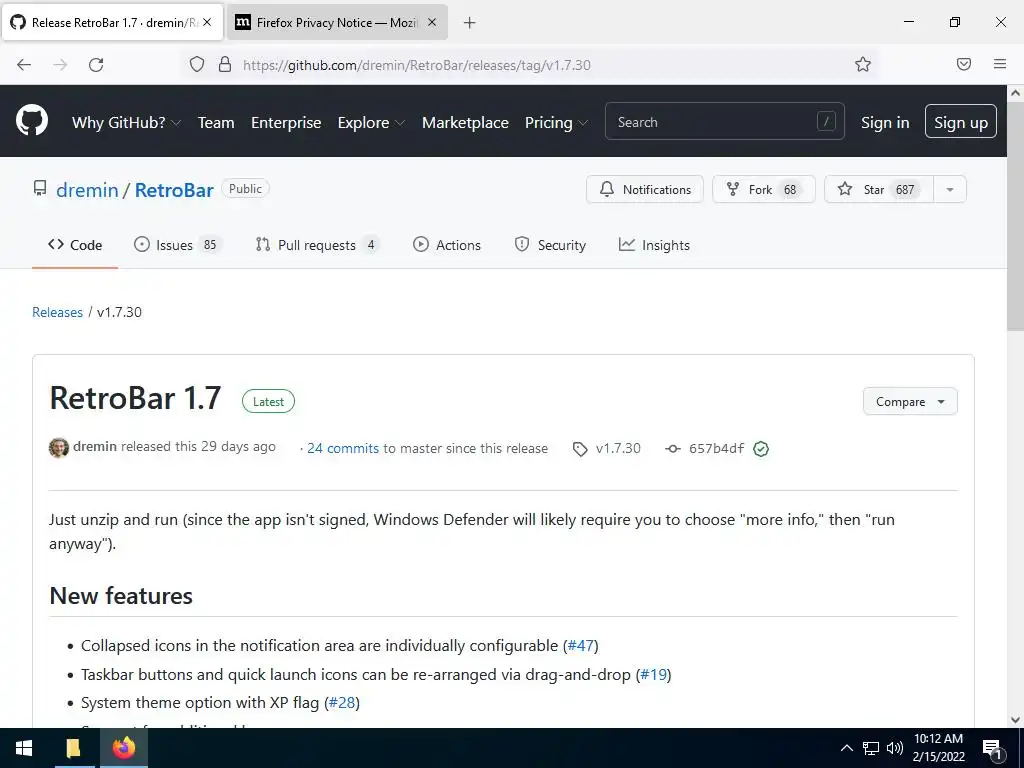1024x768 pixels.
Task: Open the Star list dropdown arrow
Action: tap(950, 189)
